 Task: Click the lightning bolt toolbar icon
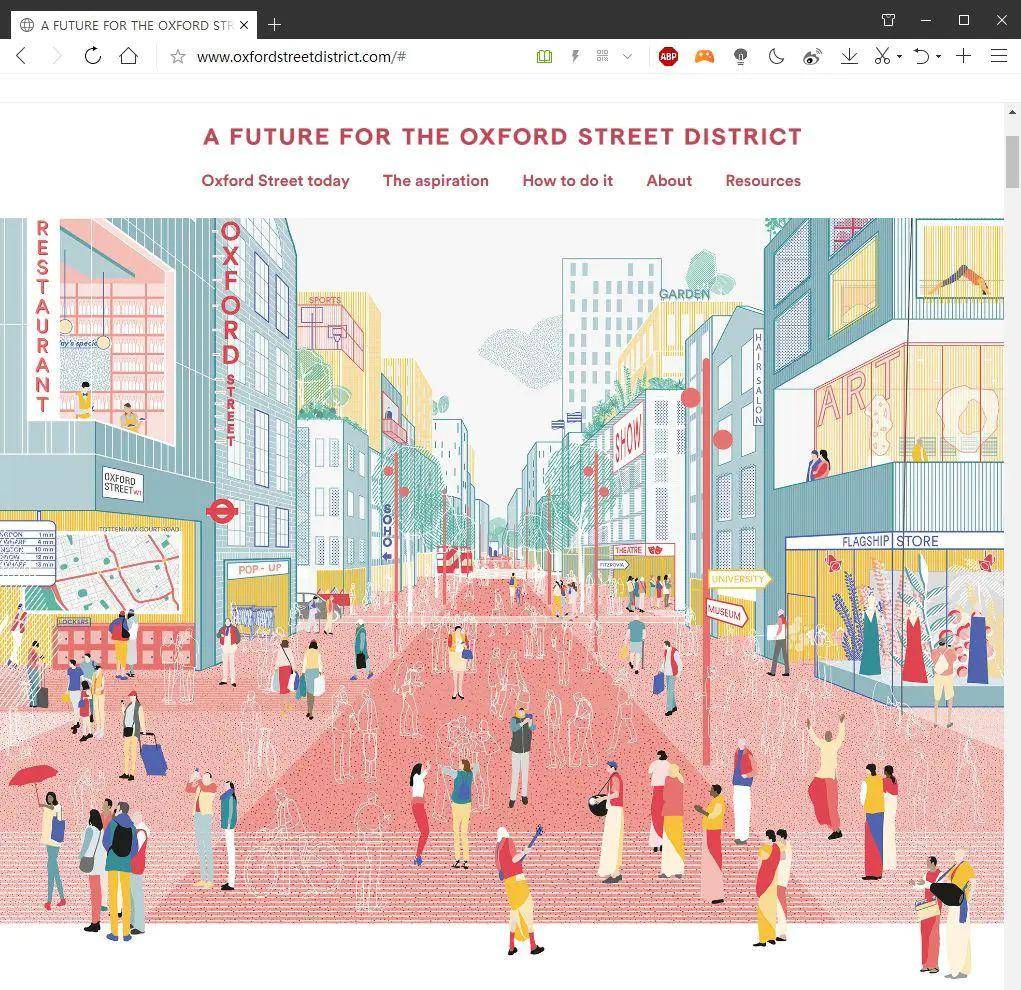(576, 57)
